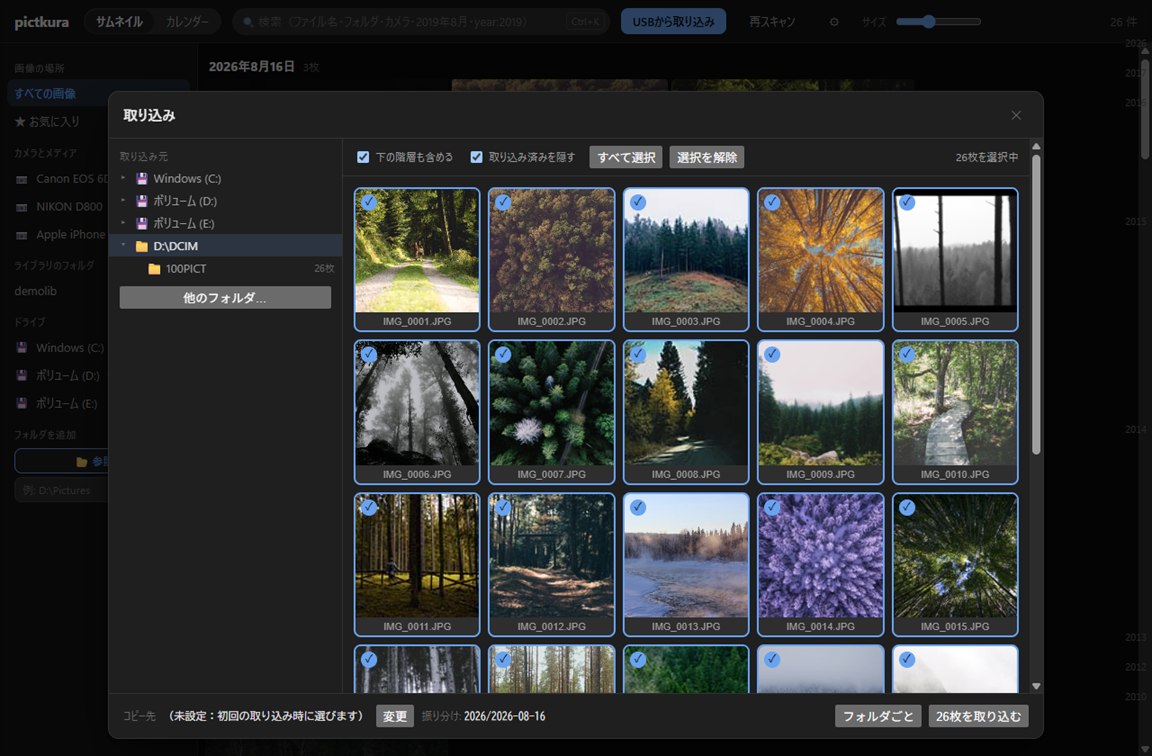Click NIKON D800 camera icon in sidebar
Viewport: 1152px width, 756px height.
click(22, 207)
